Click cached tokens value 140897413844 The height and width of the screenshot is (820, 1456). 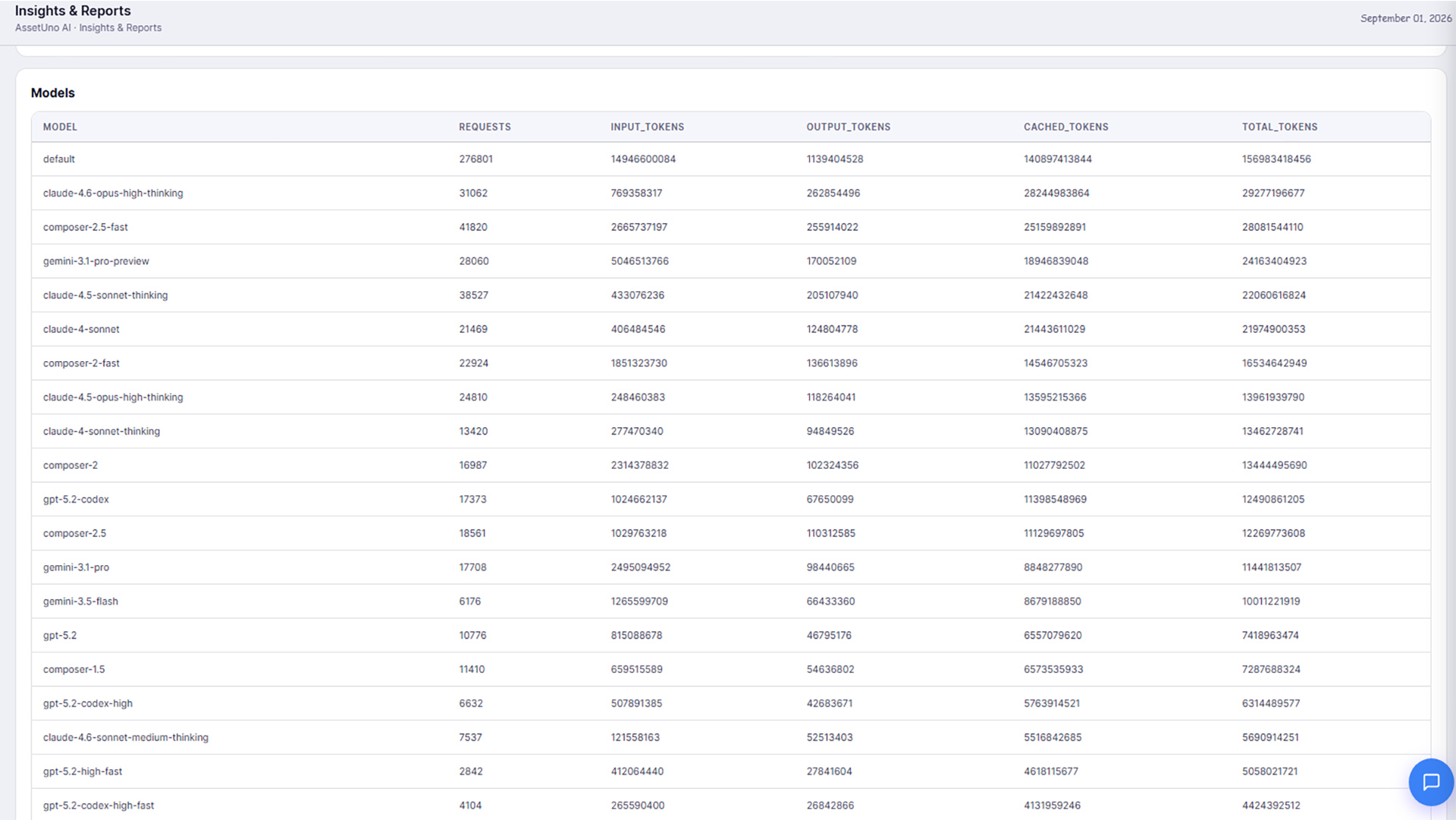[1058, 159]
